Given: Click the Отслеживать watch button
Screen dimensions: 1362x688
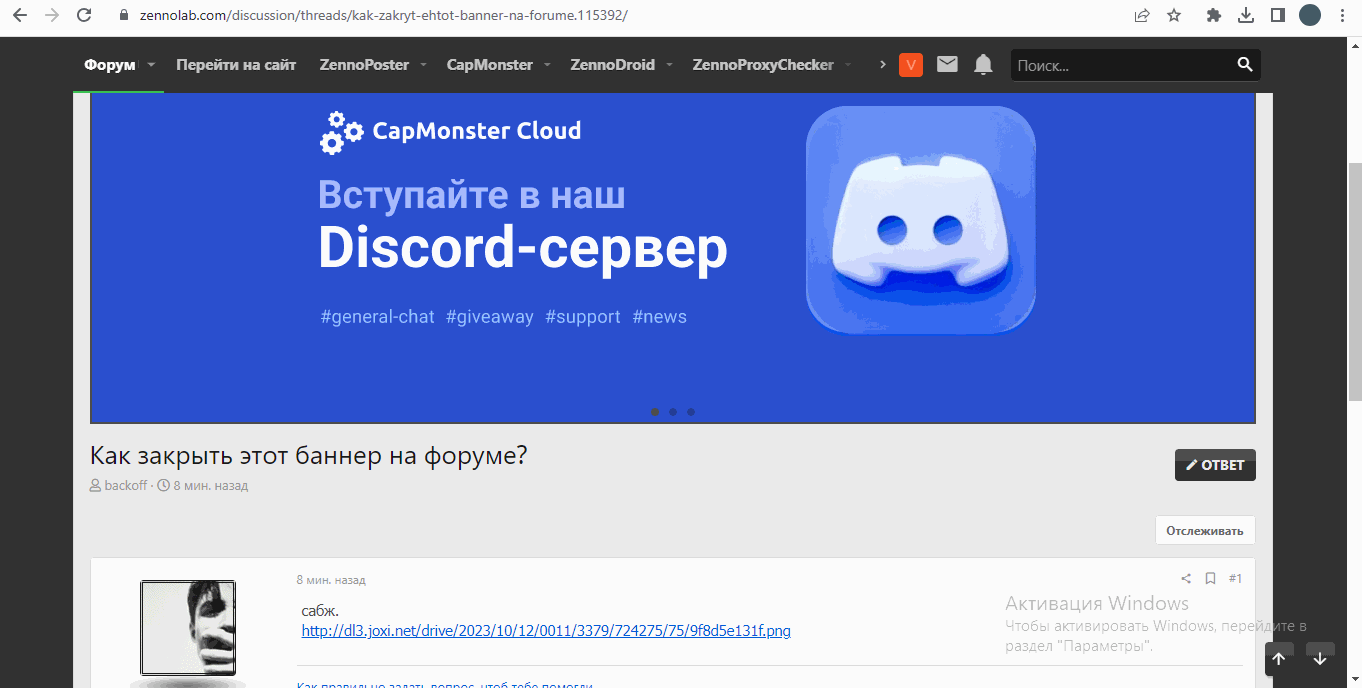Looking at the screenshot, I should 1205,531.
